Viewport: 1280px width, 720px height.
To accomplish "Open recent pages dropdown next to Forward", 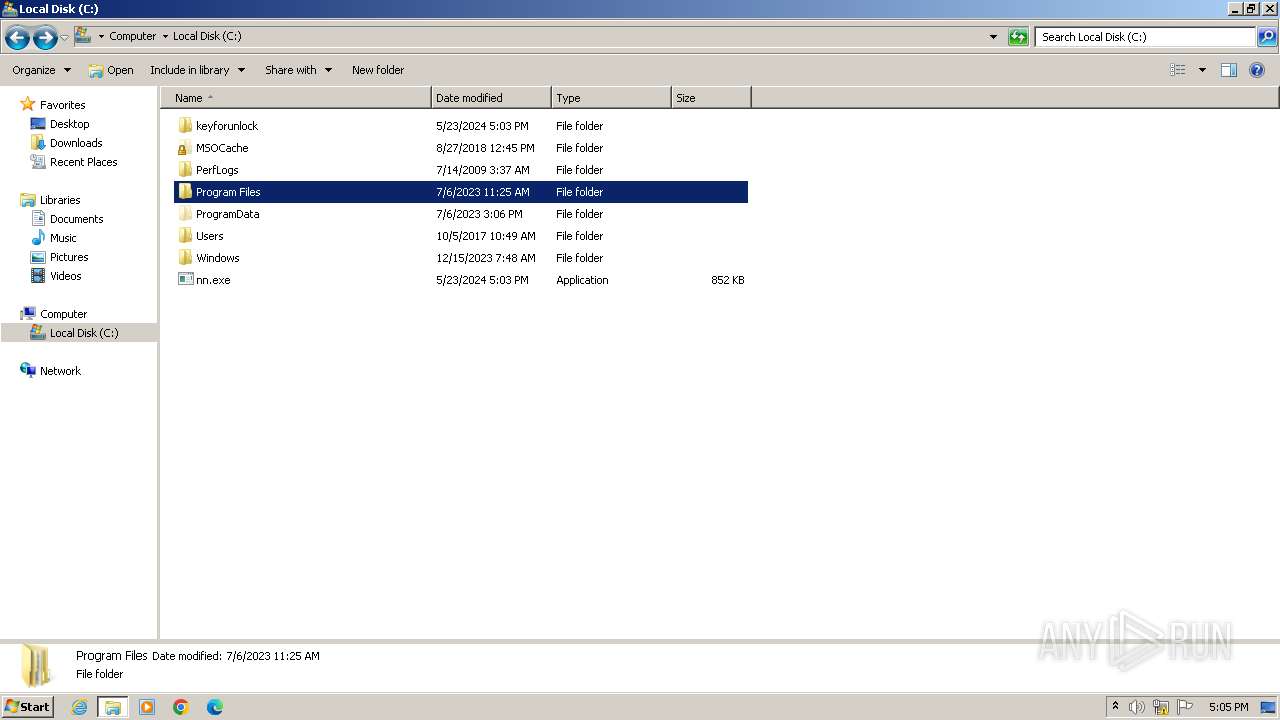I will (x=65, y=38).
